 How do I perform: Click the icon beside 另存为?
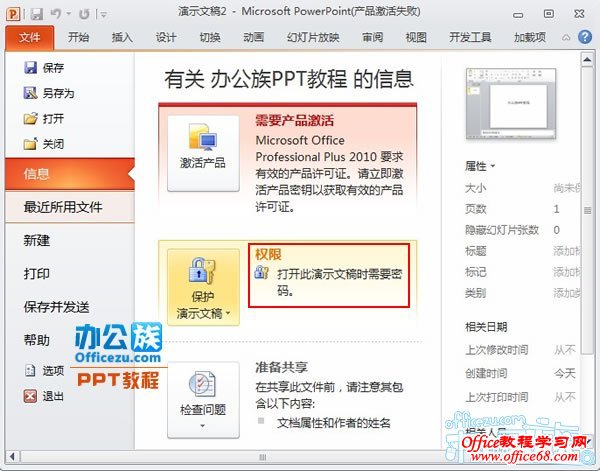coord(30,93)
